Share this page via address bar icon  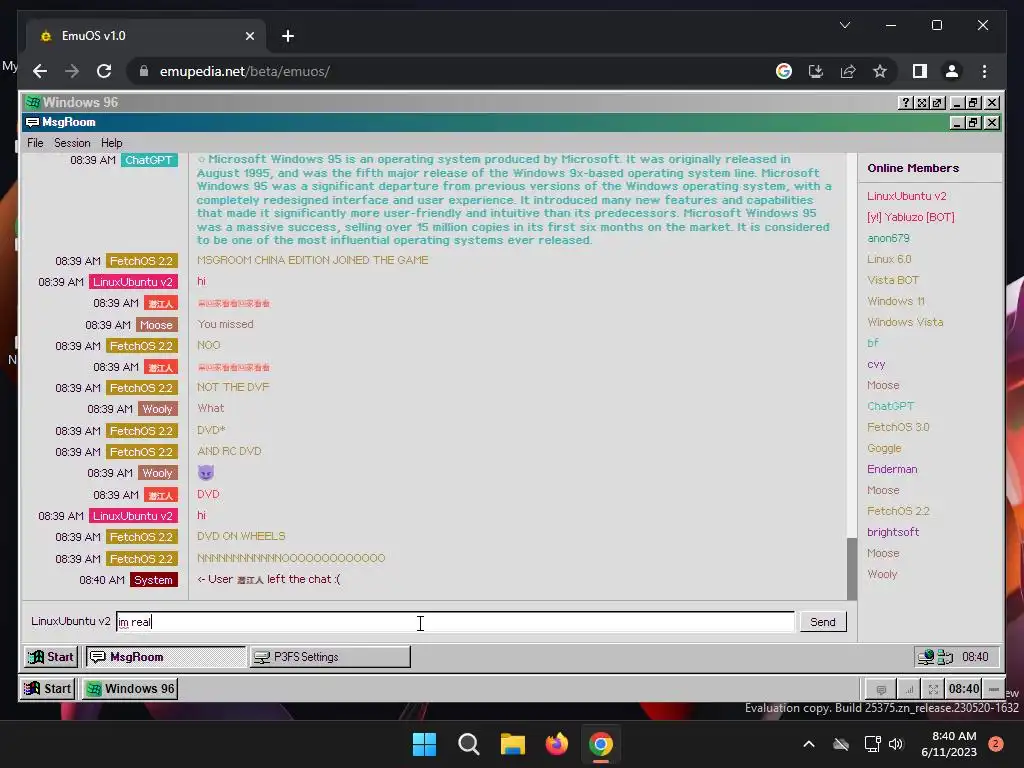pyautogui.click(x=848, y=71)
